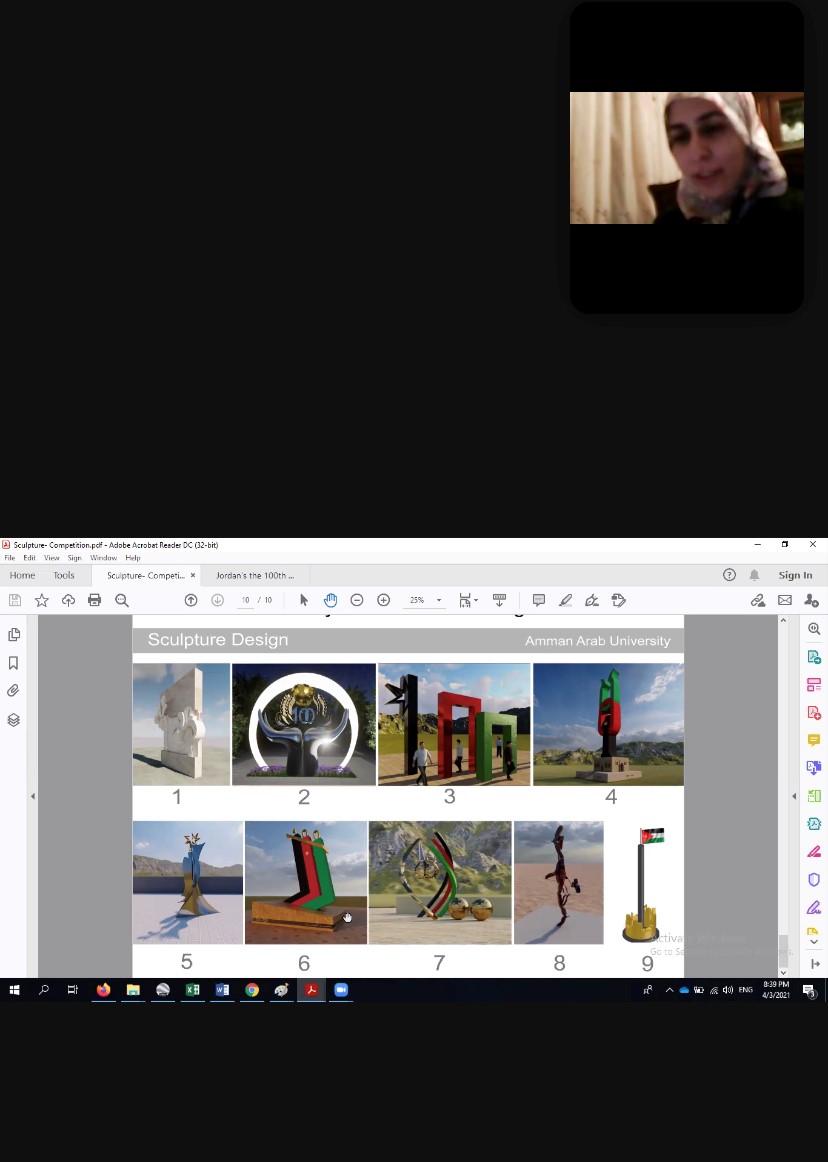
Task: Click the page number input field
Action: (x=244, y=600)
